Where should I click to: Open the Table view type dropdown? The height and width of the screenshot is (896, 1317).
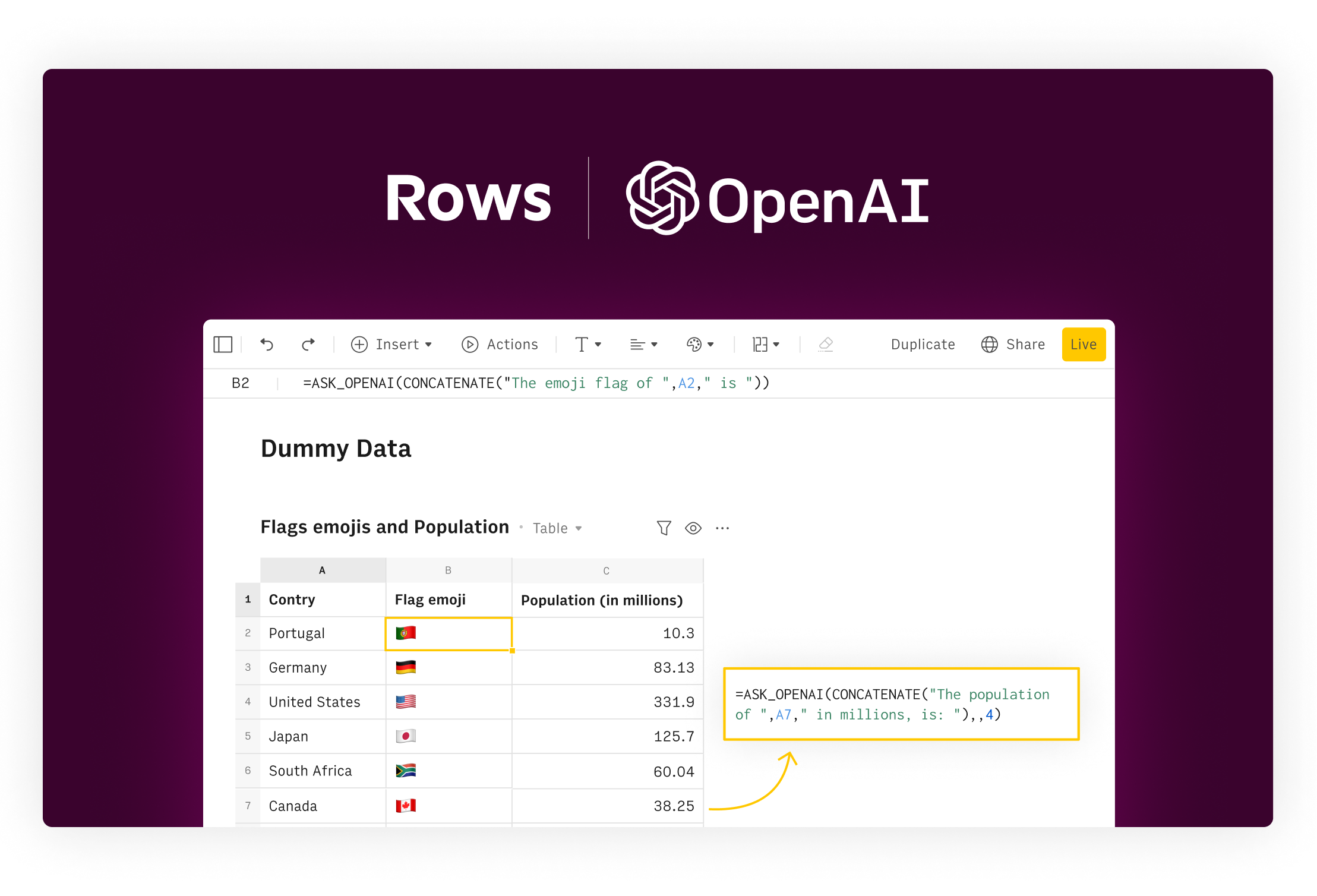point(557,528)
